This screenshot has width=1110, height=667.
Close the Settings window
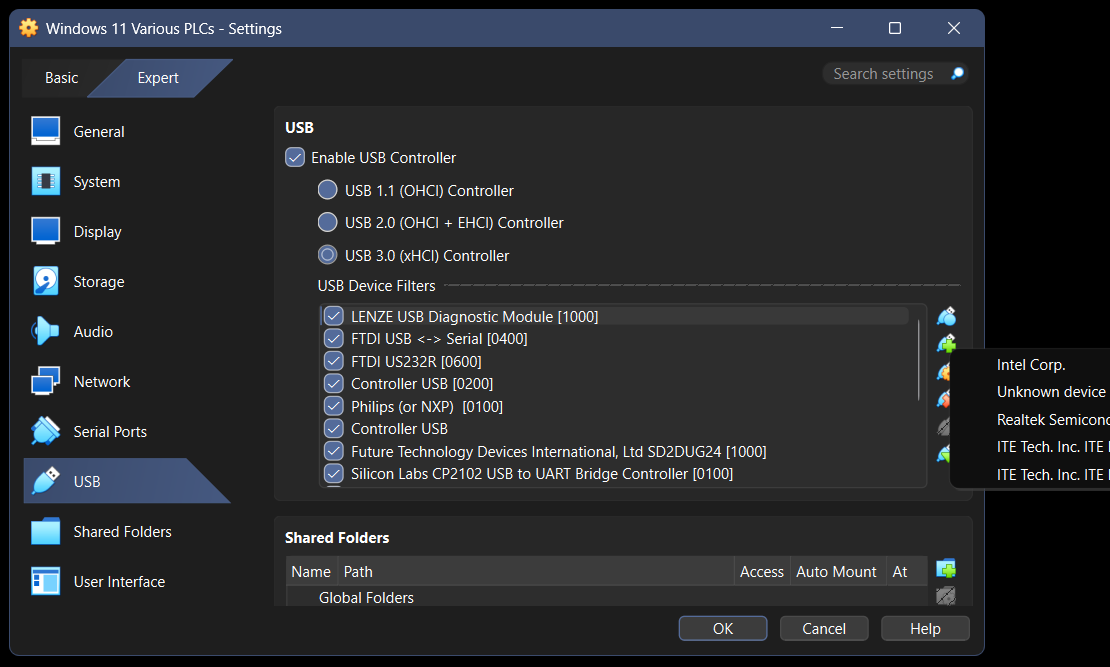pos(954,28)
